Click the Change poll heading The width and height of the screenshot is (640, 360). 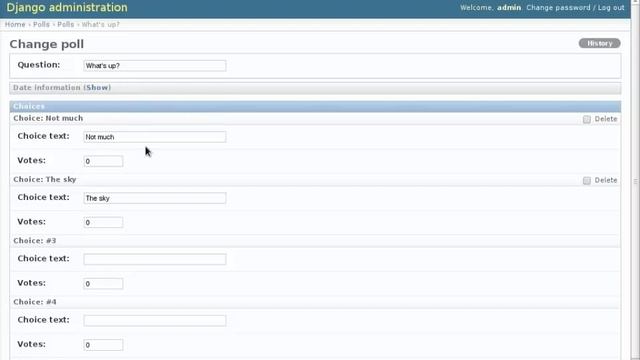click(47, 44)
